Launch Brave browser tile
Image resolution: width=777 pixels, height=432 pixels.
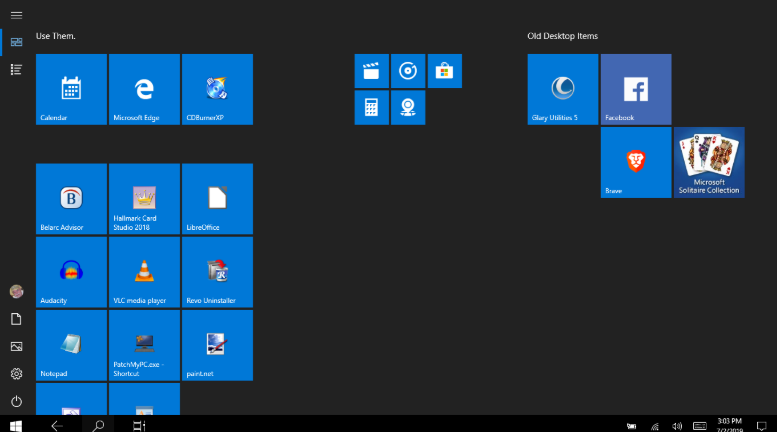coord(636,162)
